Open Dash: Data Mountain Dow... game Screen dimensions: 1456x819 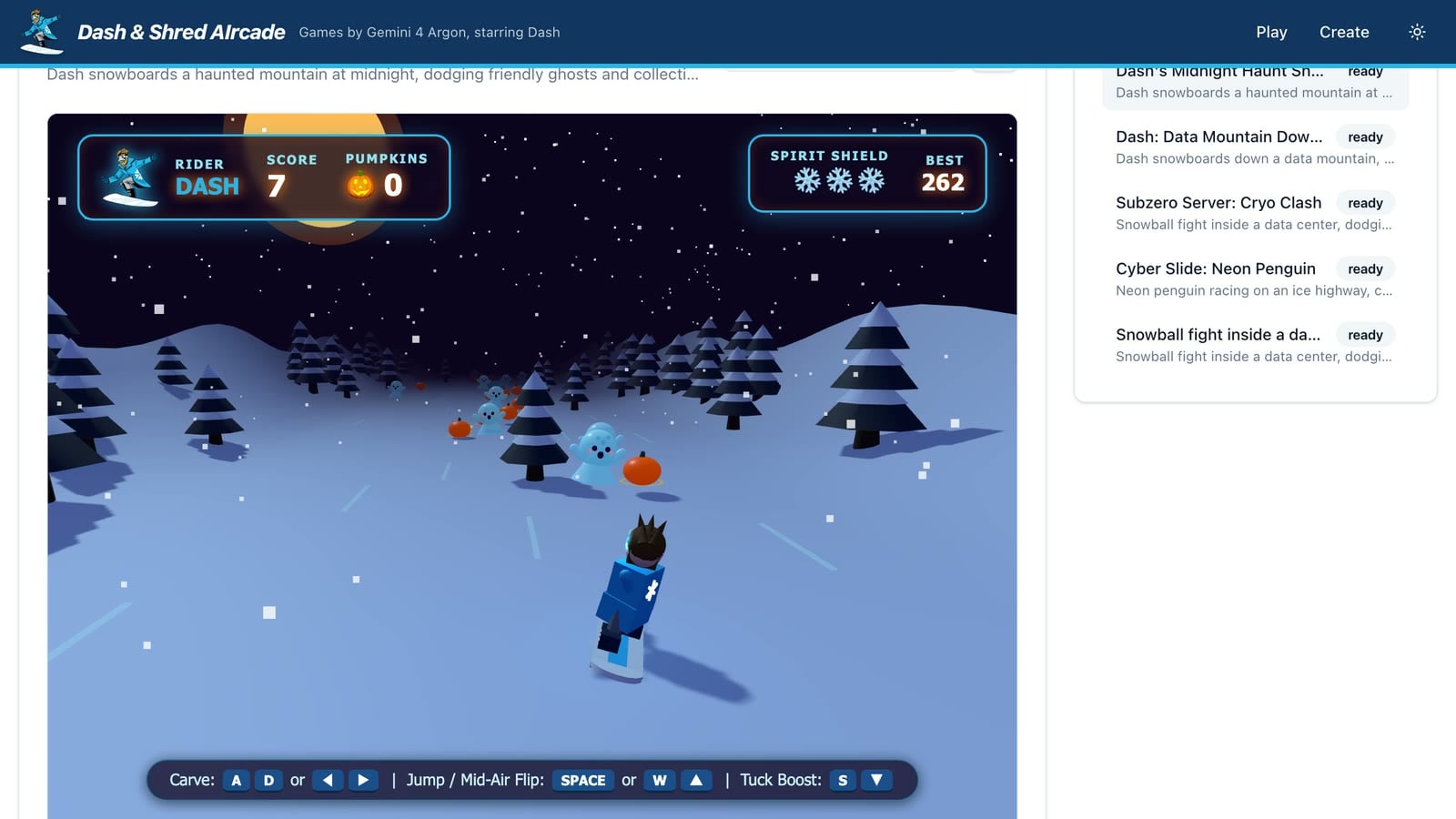(x=1255, y=147)
